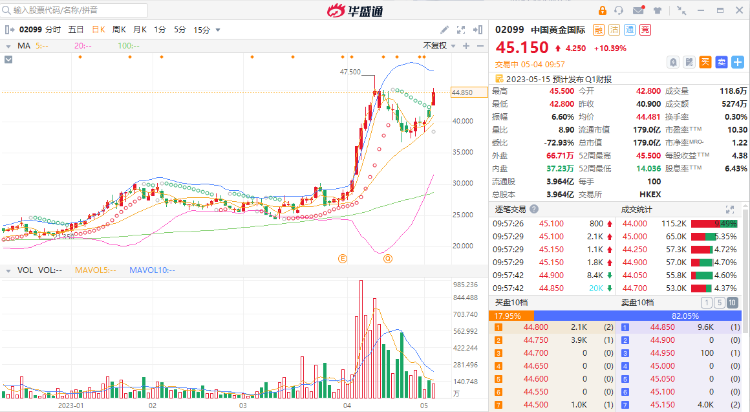Select the 日K daily candlestick tab
750x412 pixels.
click(99, 30)
